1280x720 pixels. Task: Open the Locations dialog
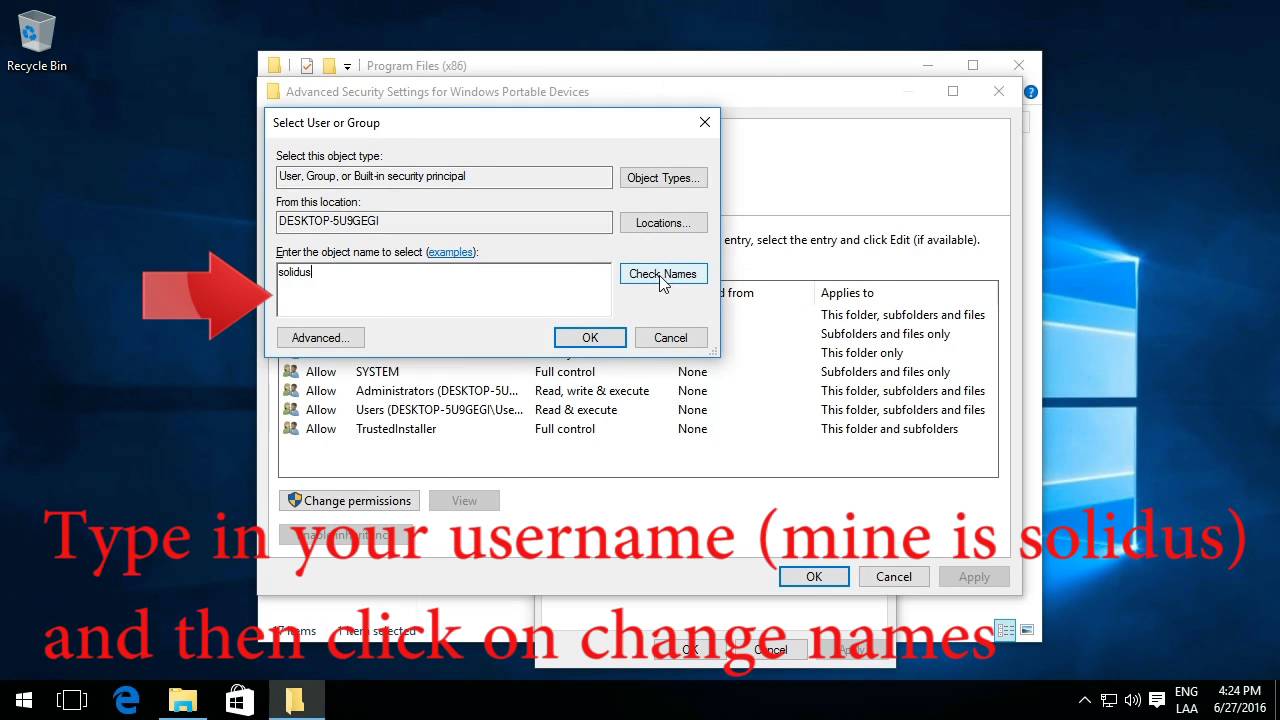(664, 223)
